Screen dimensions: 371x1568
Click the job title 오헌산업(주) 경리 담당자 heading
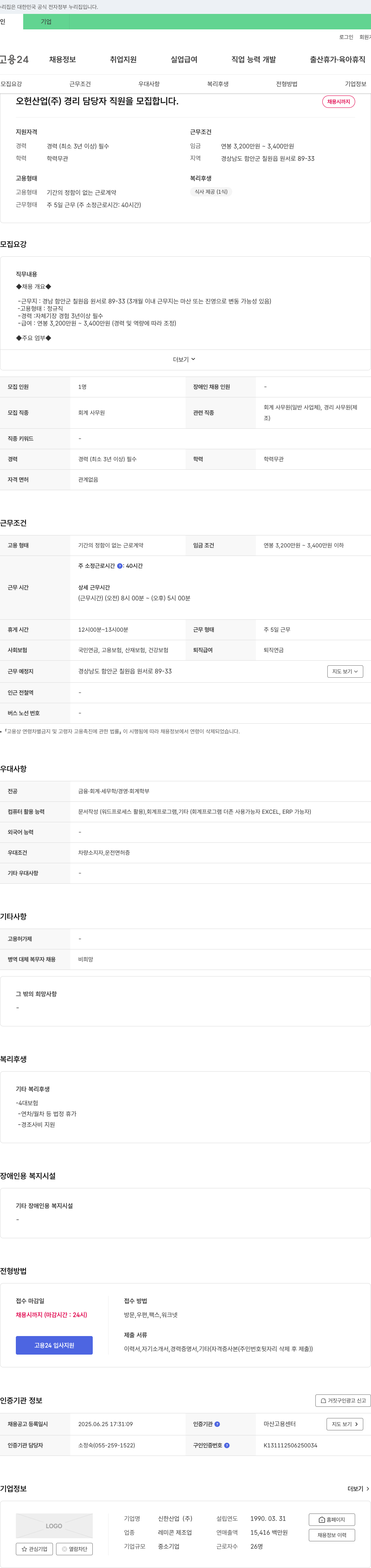(97, 101)
